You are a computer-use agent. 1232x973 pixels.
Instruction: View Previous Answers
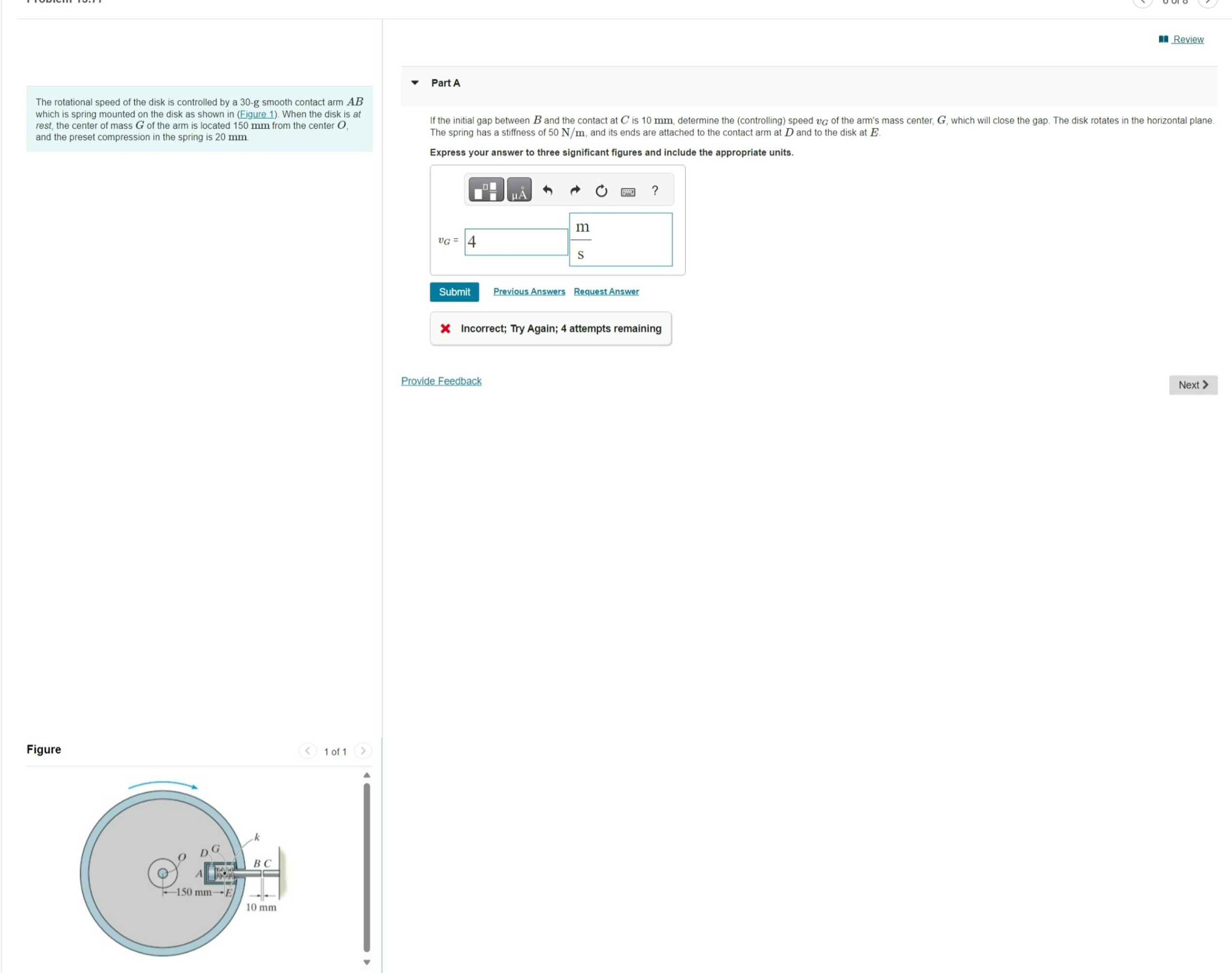pos(529,291)
